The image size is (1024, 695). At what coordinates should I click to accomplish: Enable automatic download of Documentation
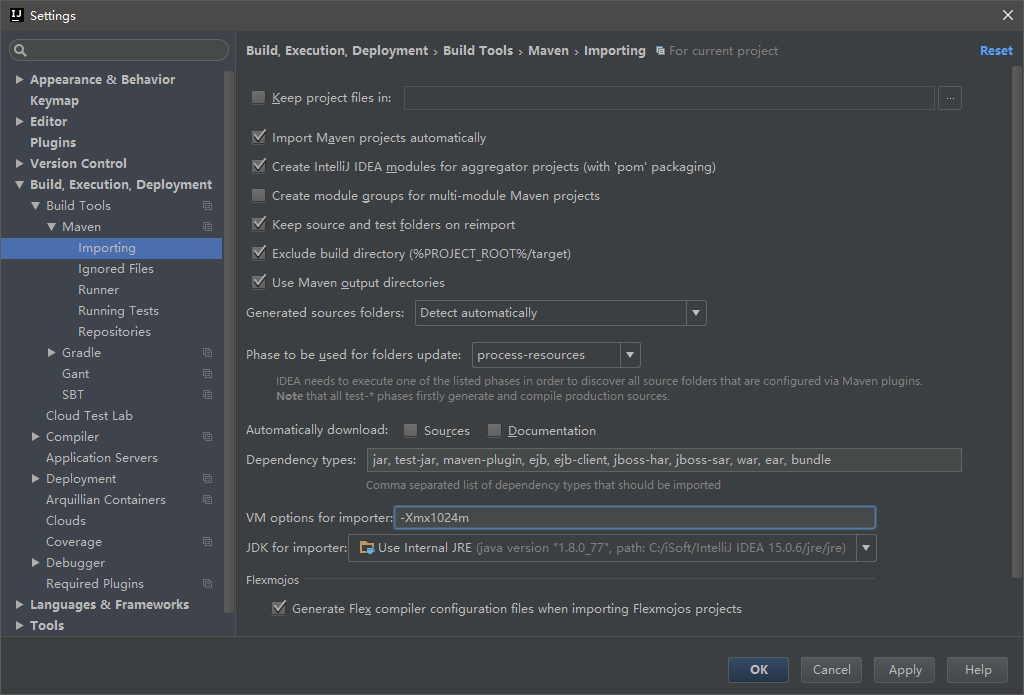click(x=494, y=430)
